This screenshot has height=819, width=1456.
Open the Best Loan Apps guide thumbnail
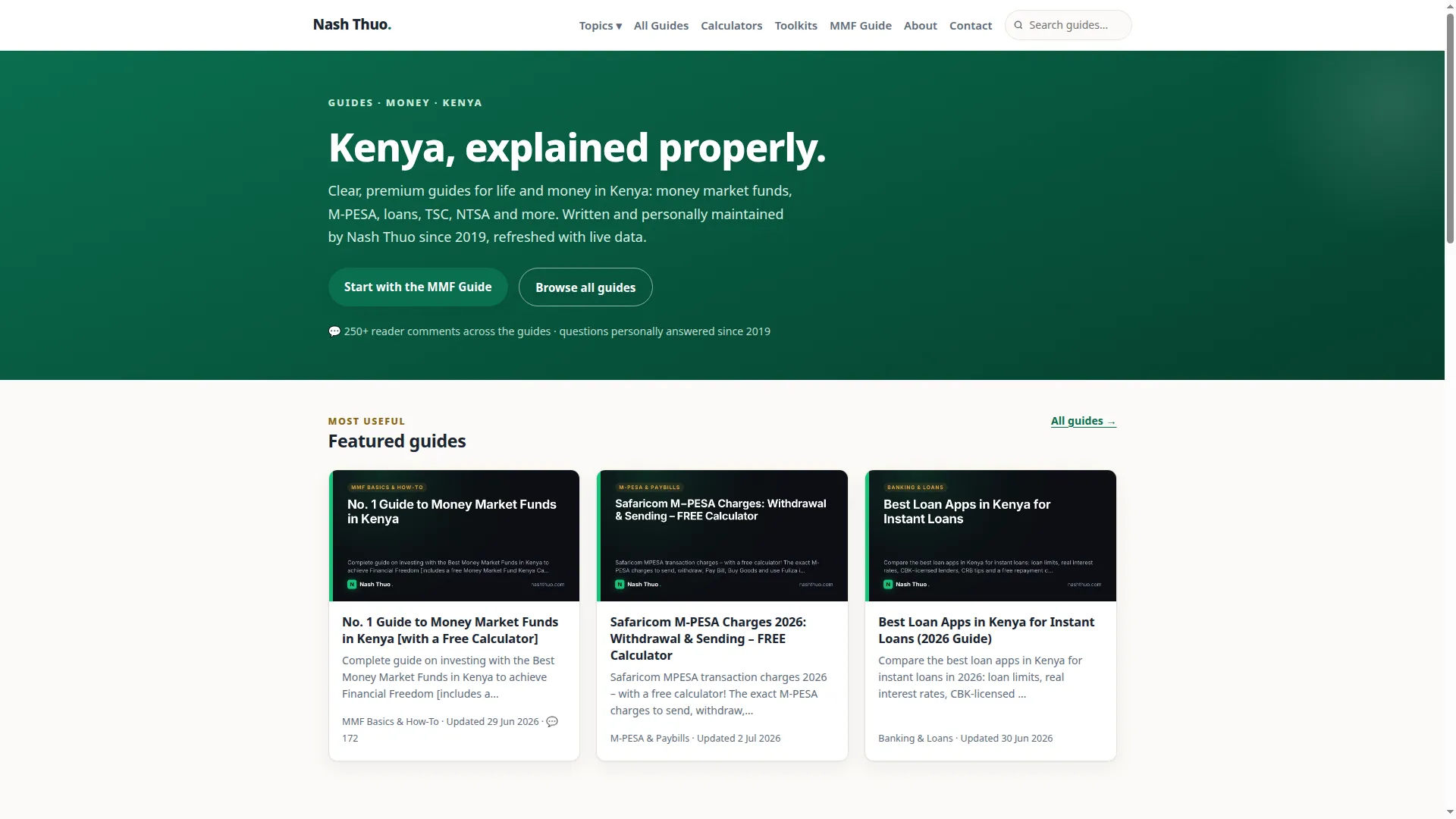tap(990, 535)
